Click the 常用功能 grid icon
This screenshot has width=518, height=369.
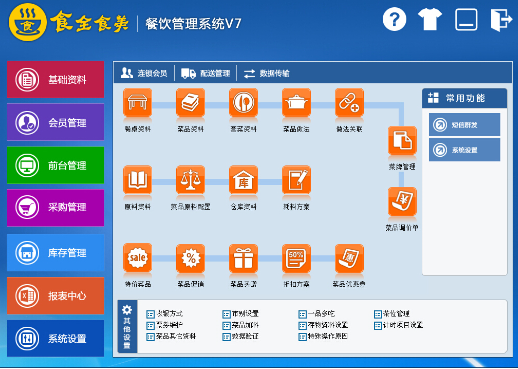[433, 98]
